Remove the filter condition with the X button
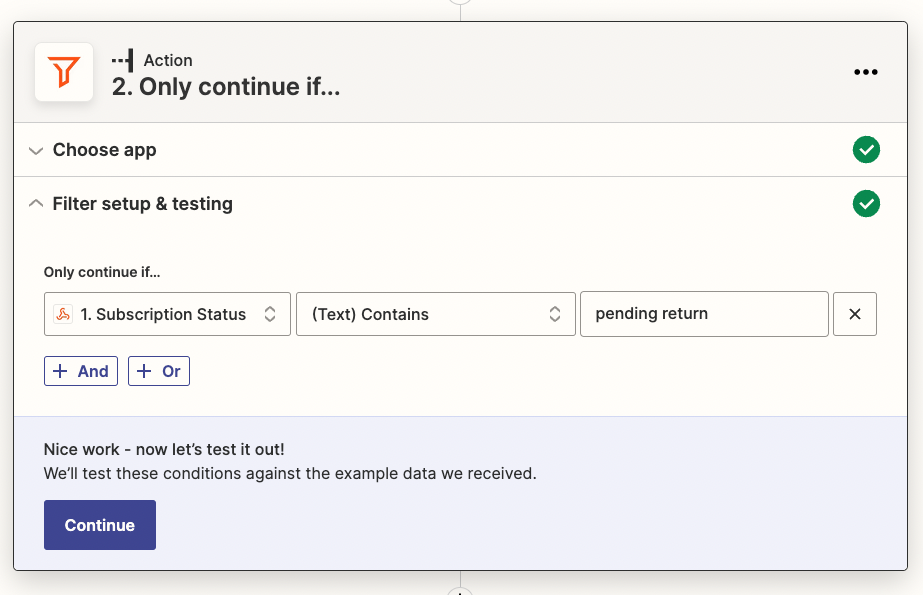The height and width of the screenshot is (595, 923). pos(855,314)
